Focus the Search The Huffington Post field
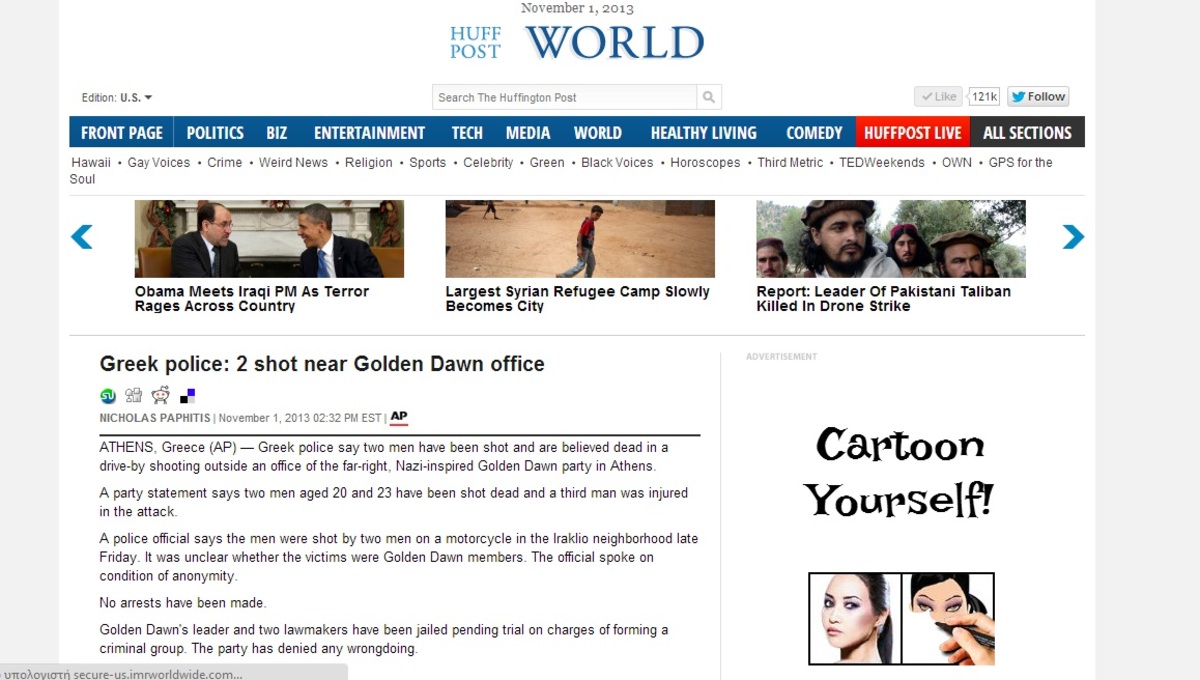 [565, 97]
